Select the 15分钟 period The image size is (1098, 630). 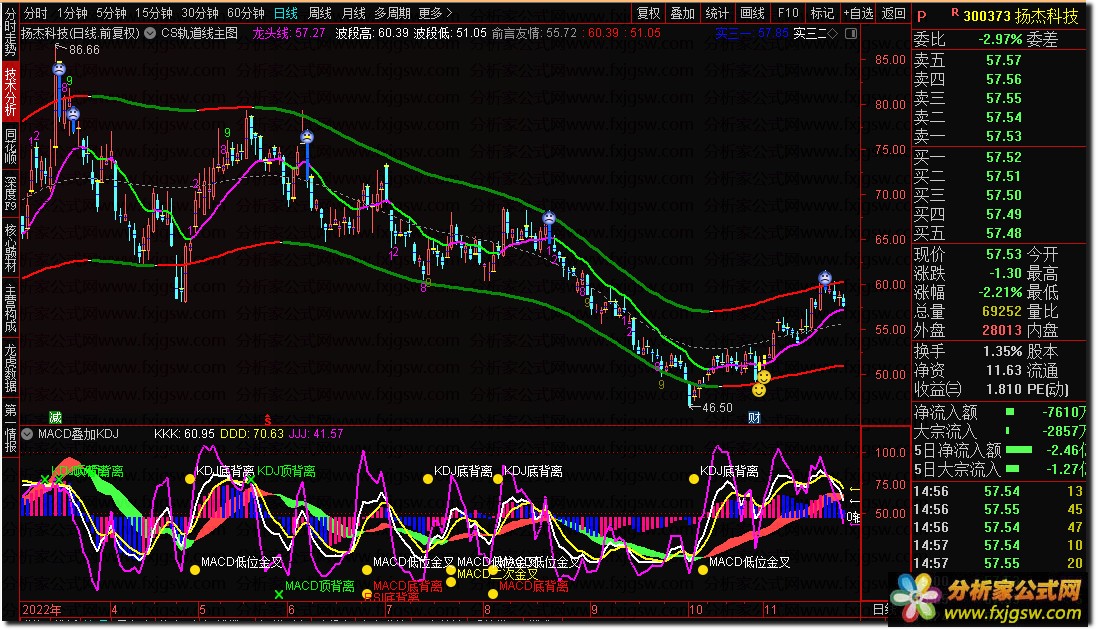click(x=153, y=13)
